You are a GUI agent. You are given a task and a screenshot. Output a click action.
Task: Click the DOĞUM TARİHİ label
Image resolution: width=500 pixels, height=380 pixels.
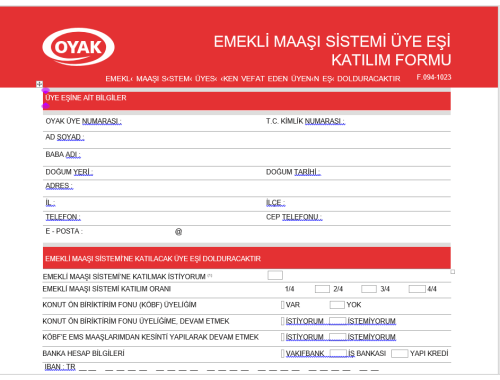point(293,172)
